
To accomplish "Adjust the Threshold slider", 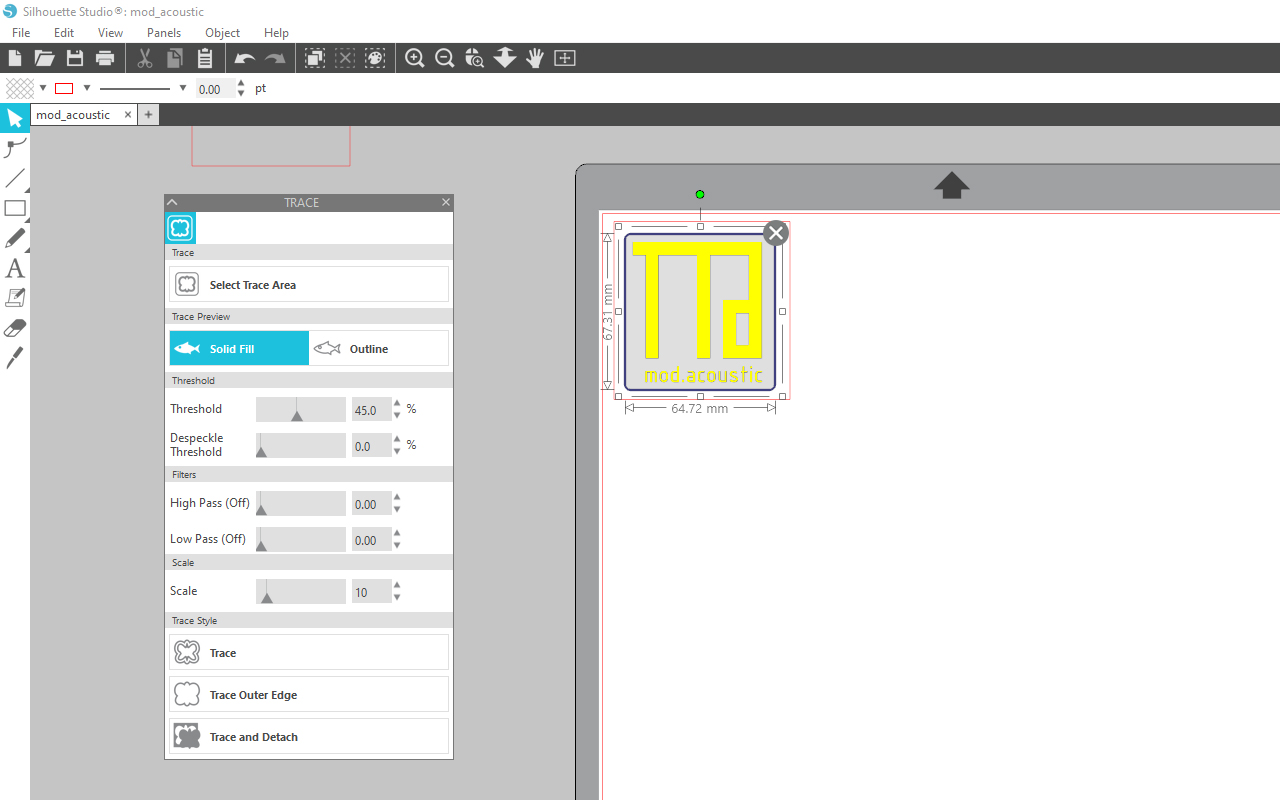I will 301,409.
